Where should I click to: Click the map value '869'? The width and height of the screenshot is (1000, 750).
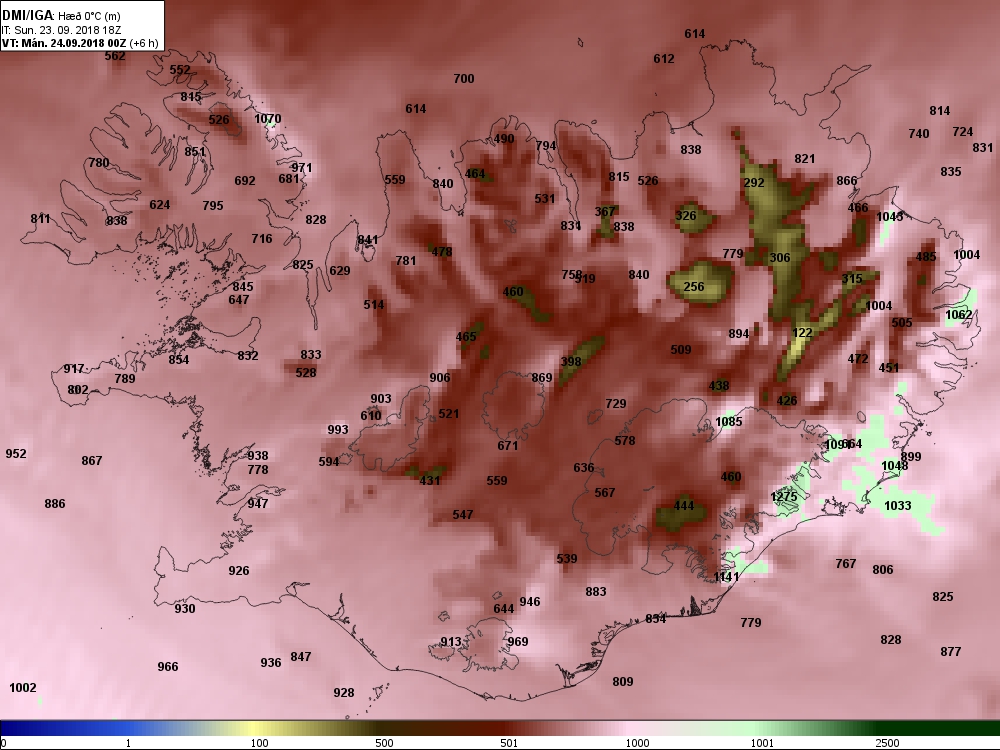(541, 378)
